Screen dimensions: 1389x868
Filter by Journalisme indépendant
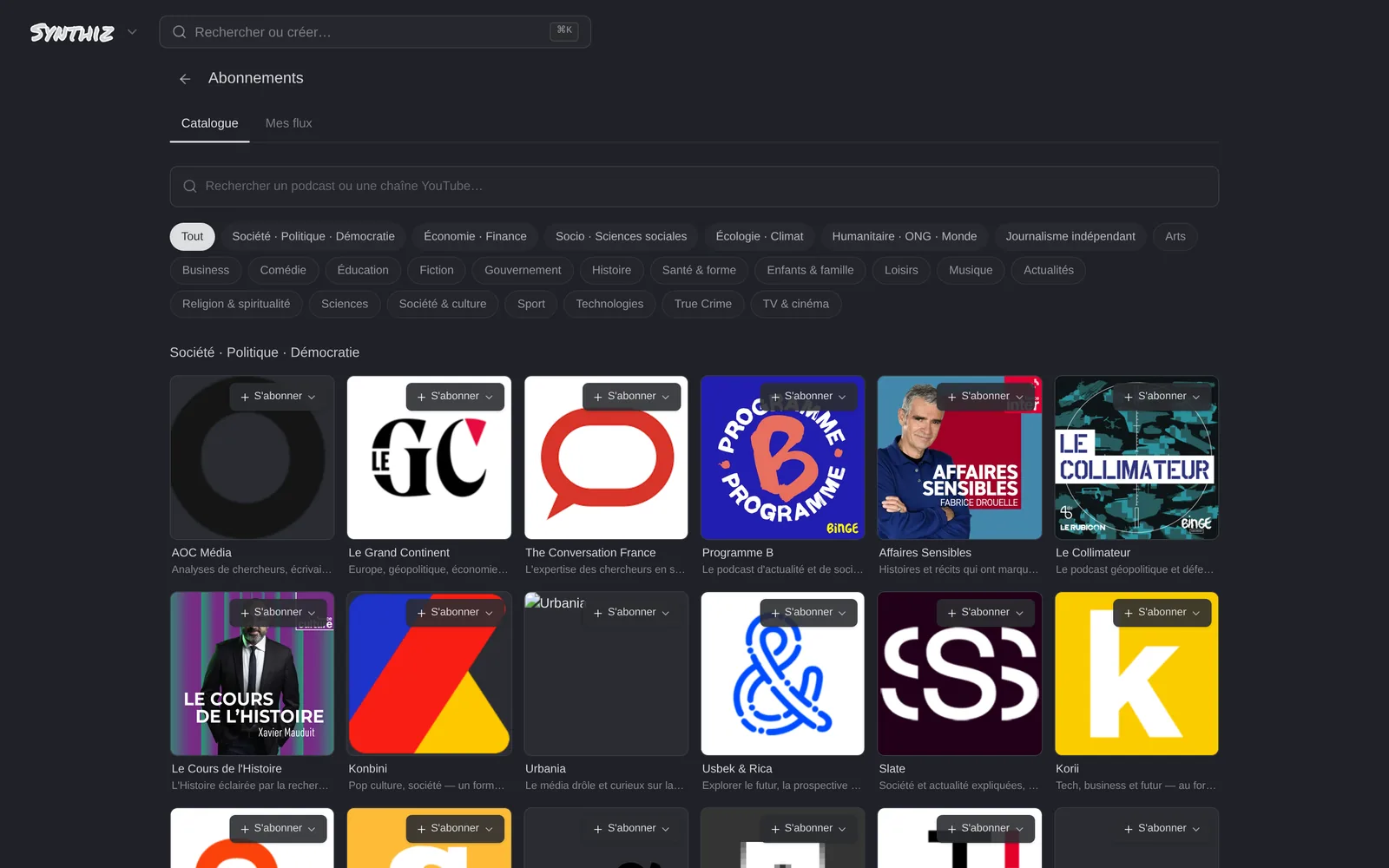pyautogui.click(x=1070, y=236)
